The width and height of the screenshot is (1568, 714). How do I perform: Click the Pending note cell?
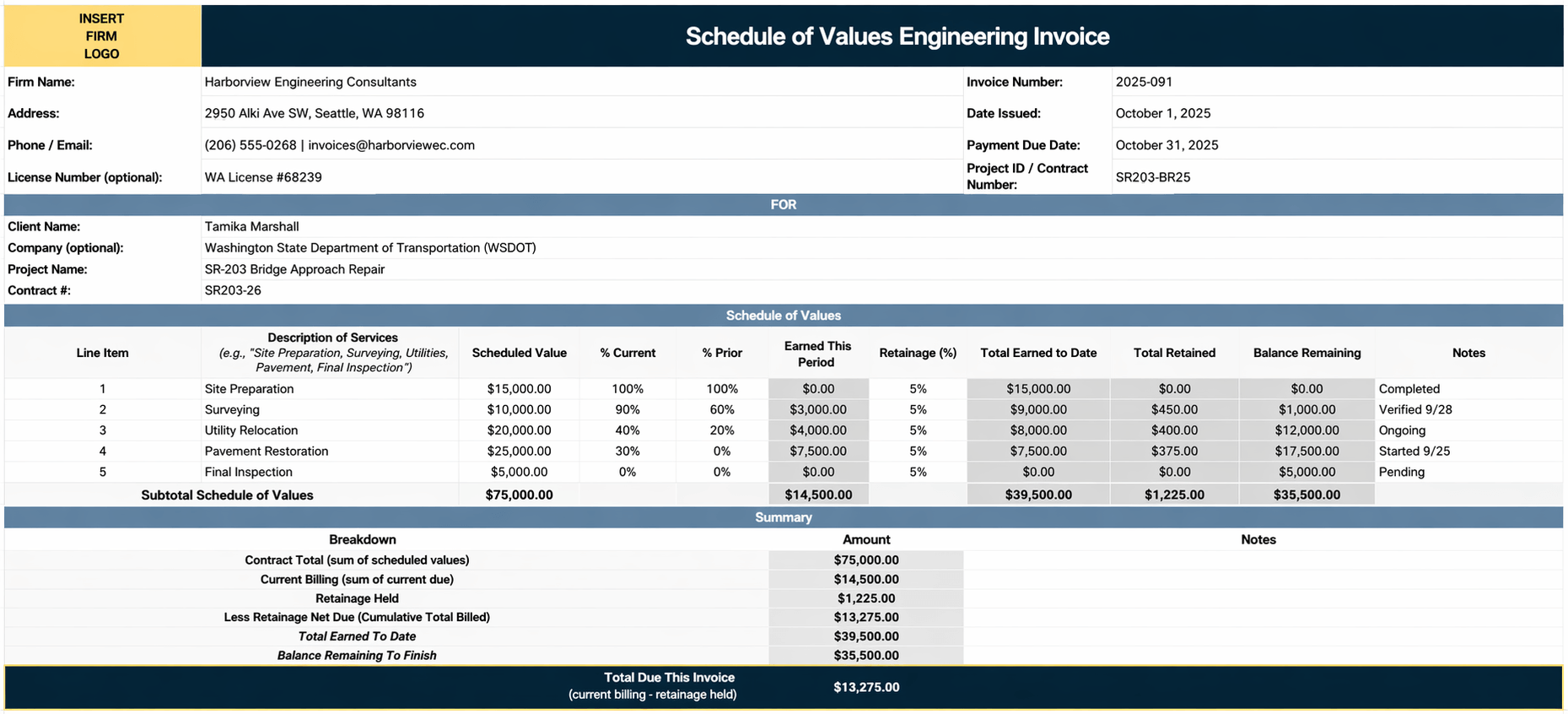(x=1468, y=472)
